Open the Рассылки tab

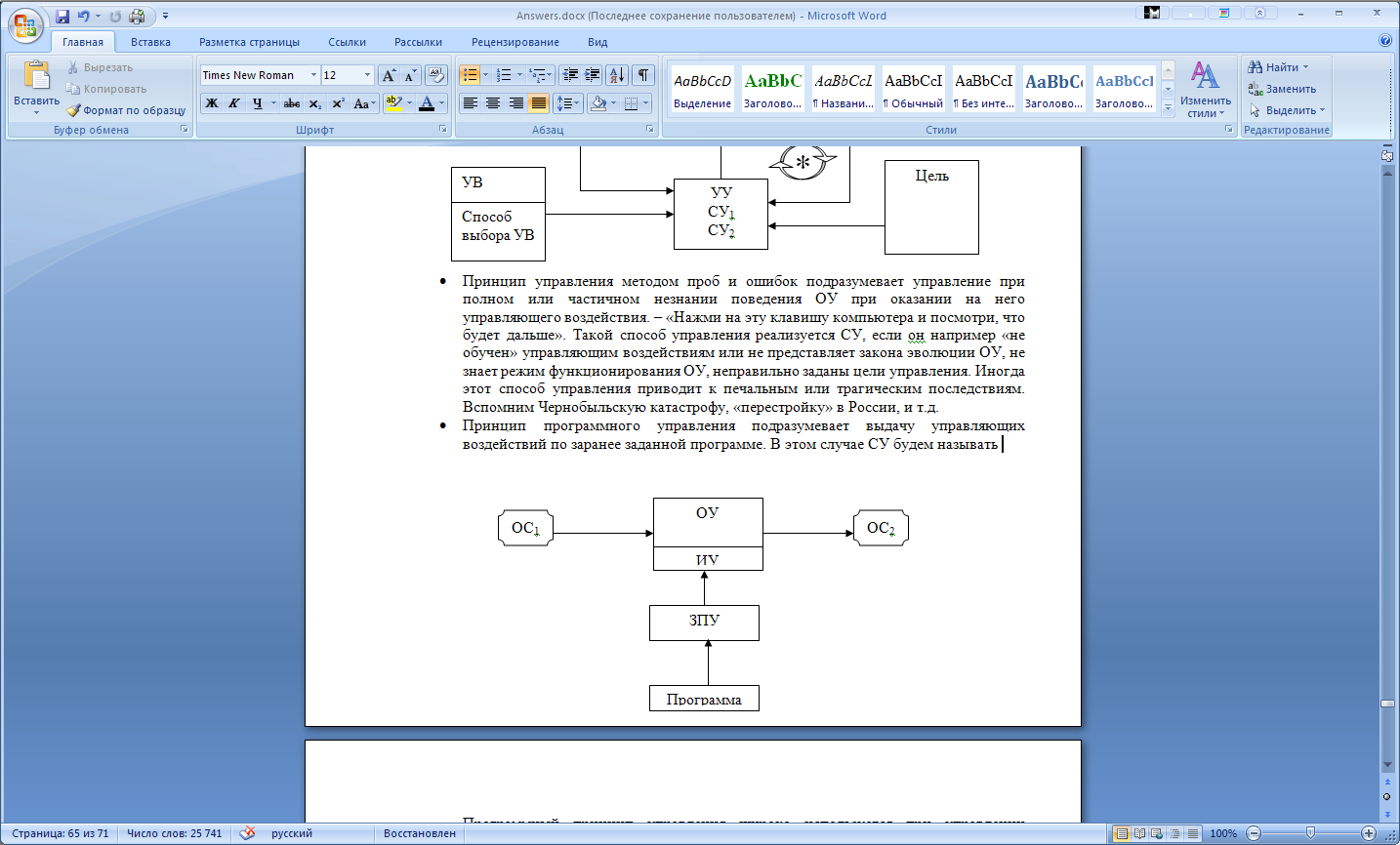pos(418,42)
